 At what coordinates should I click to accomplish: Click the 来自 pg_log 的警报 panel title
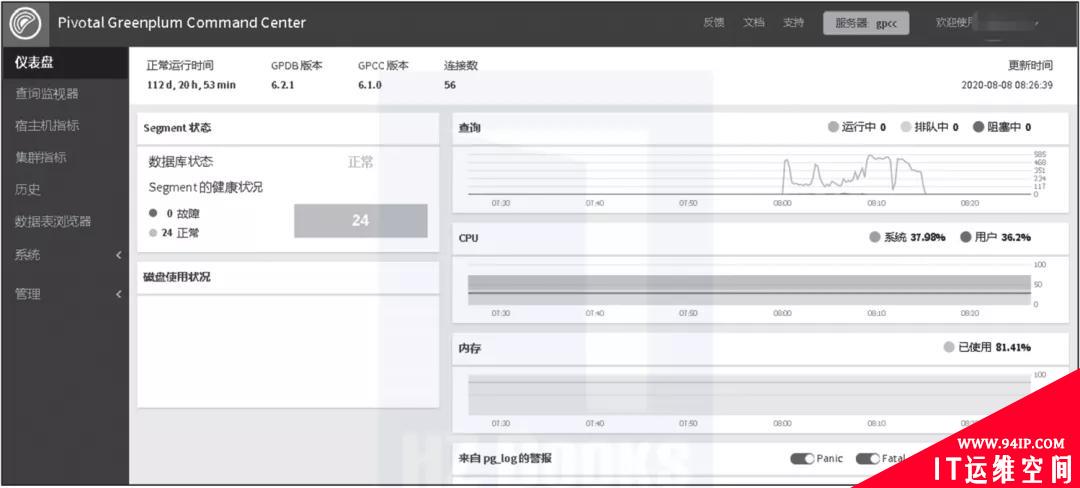click(x=505, y=458)
